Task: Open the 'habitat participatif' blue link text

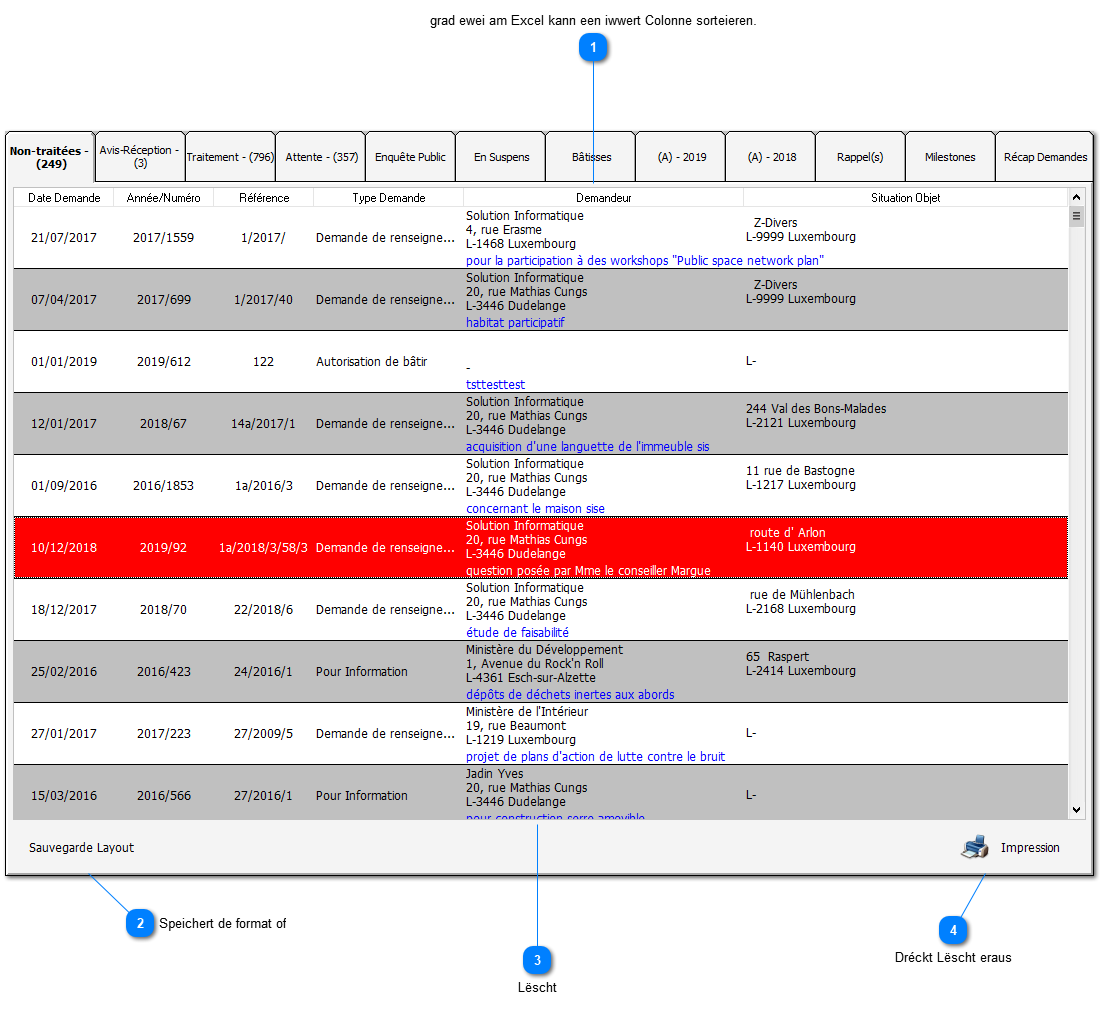Action: (x=515, y=323)
